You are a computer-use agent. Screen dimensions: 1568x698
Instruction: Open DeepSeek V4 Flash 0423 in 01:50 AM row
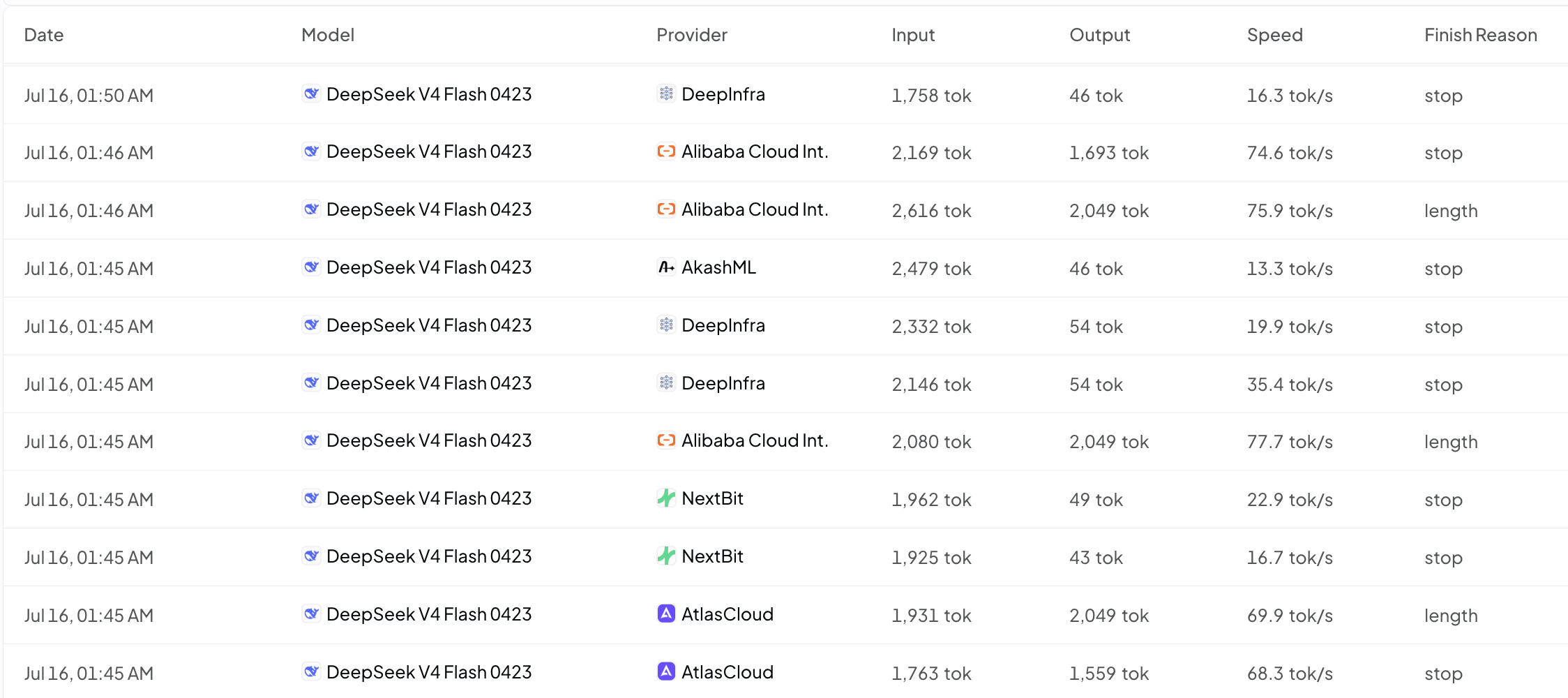click(x=429, y=94)
